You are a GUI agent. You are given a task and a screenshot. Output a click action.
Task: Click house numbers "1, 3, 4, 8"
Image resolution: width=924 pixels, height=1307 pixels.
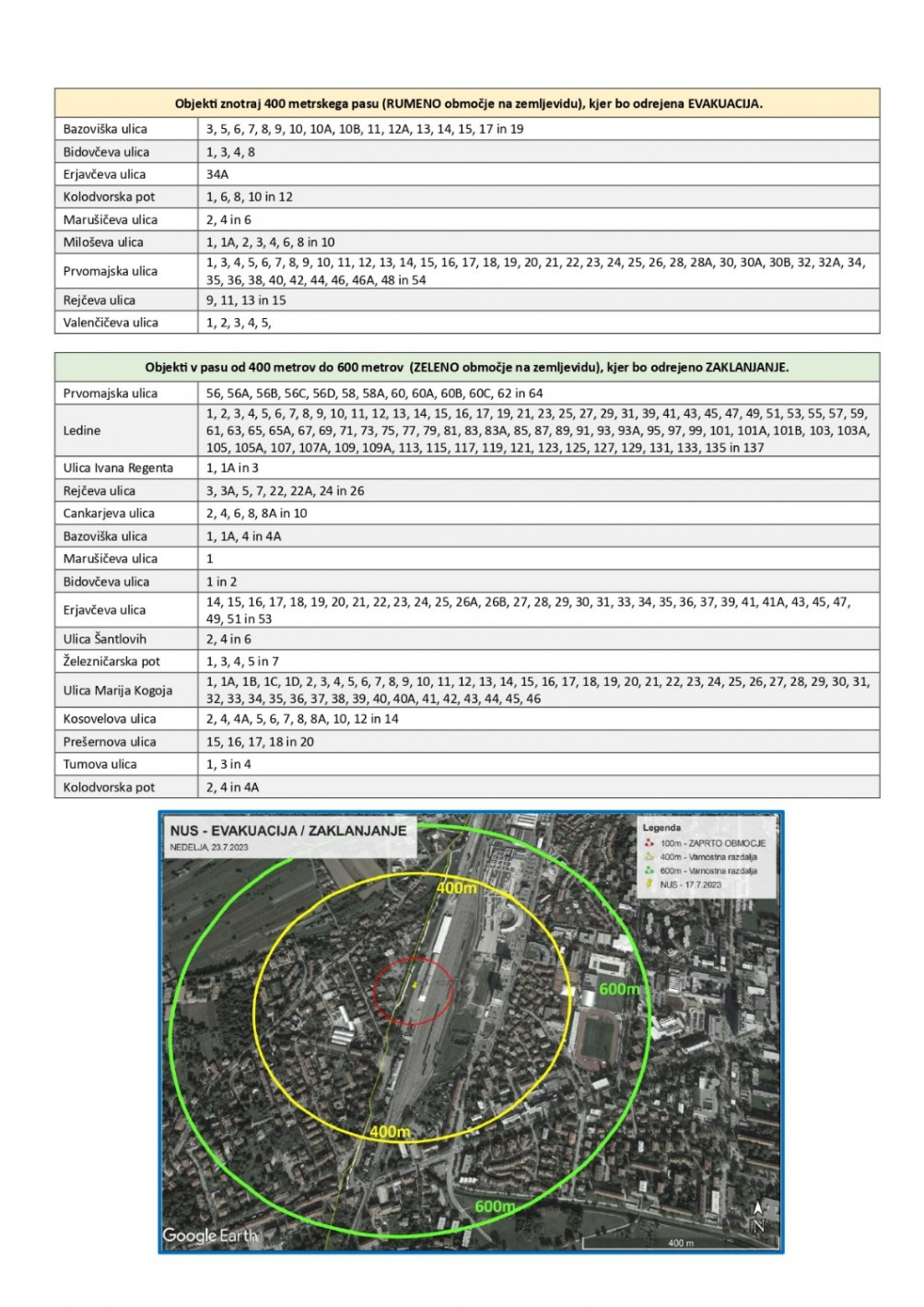point(230,152)
